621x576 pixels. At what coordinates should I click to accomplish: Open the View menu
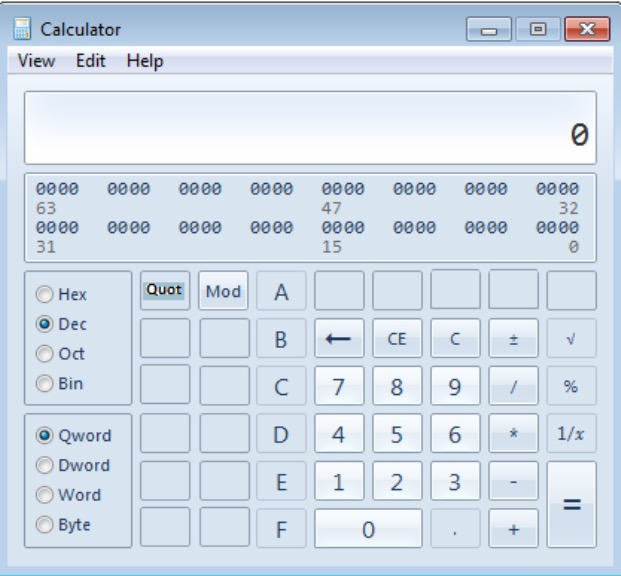pyautogui.click(x=36, y=61)
